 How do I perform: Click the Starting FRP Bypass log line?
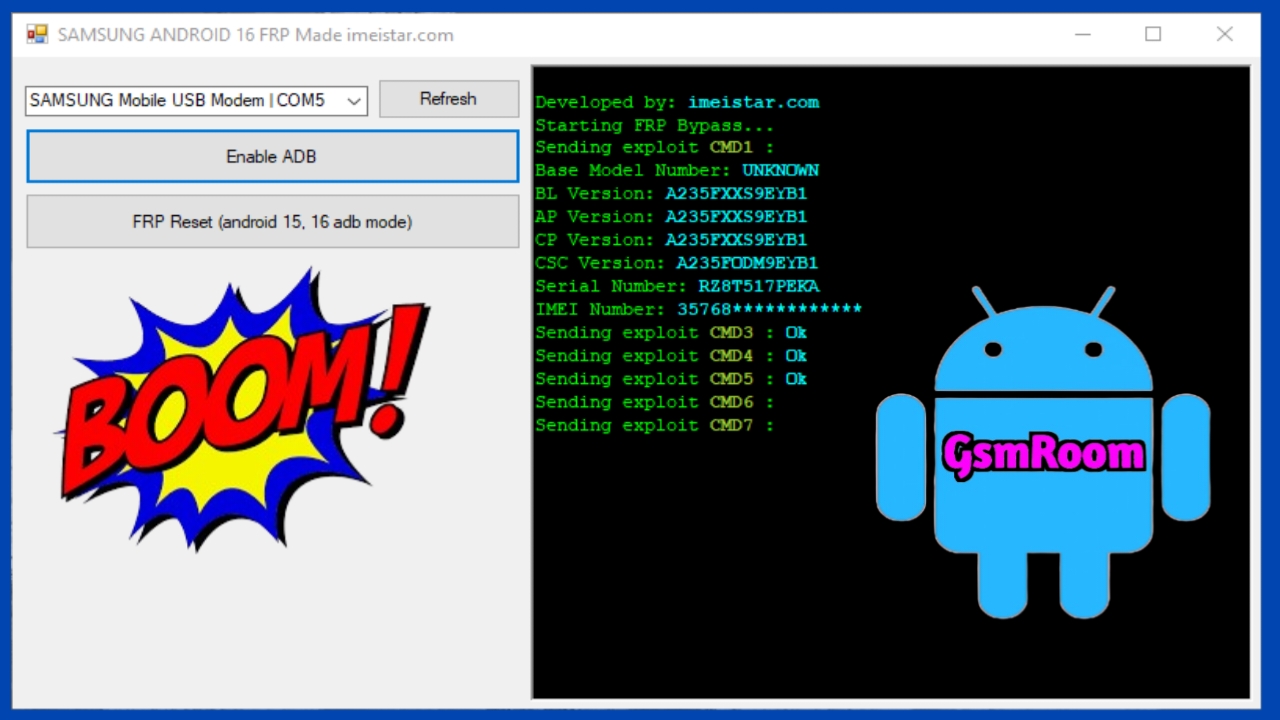click(654, 126)
